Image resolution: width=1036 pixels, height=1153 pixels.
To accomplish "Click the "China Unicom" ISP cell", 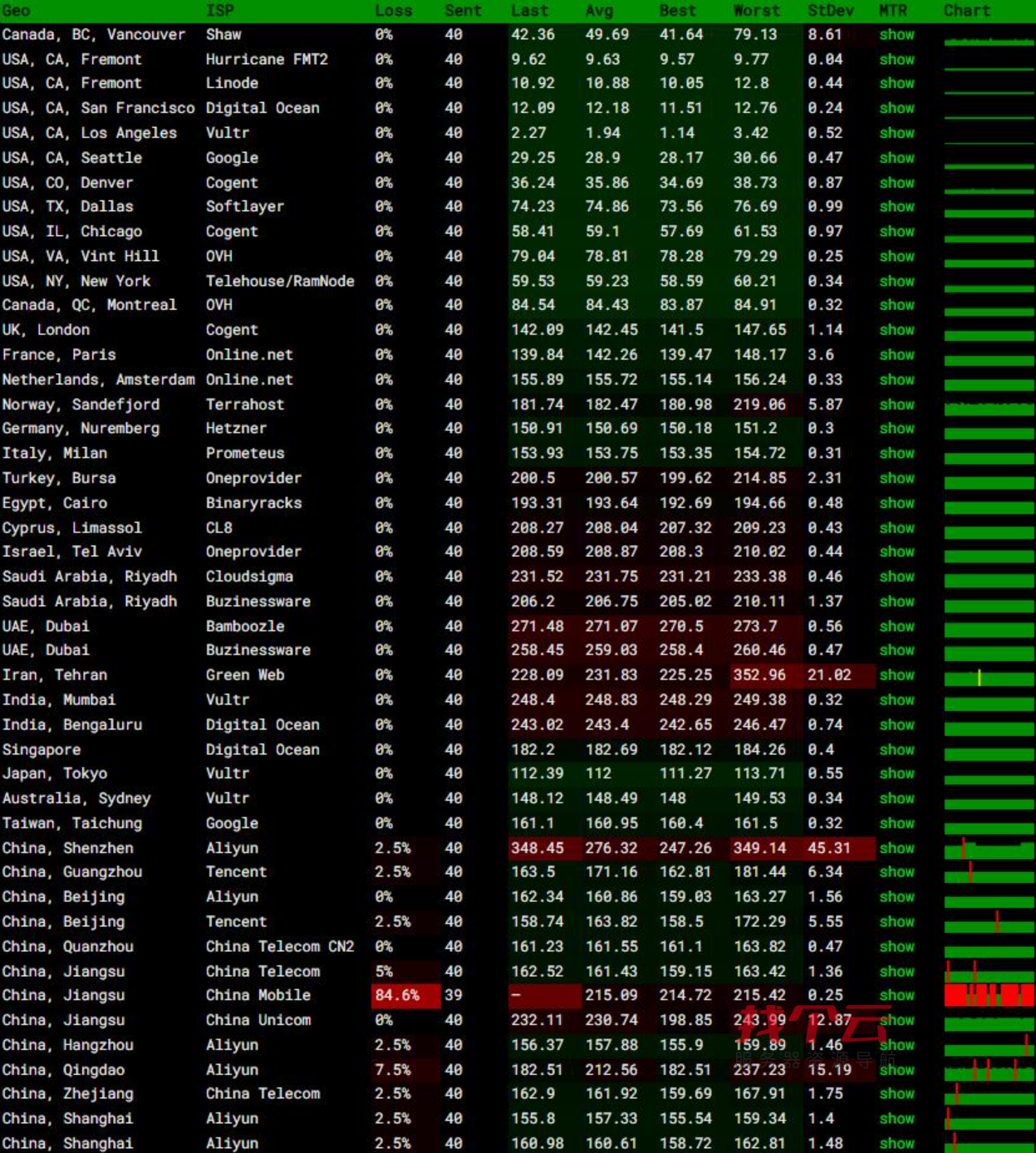I will pos(258,1020).
